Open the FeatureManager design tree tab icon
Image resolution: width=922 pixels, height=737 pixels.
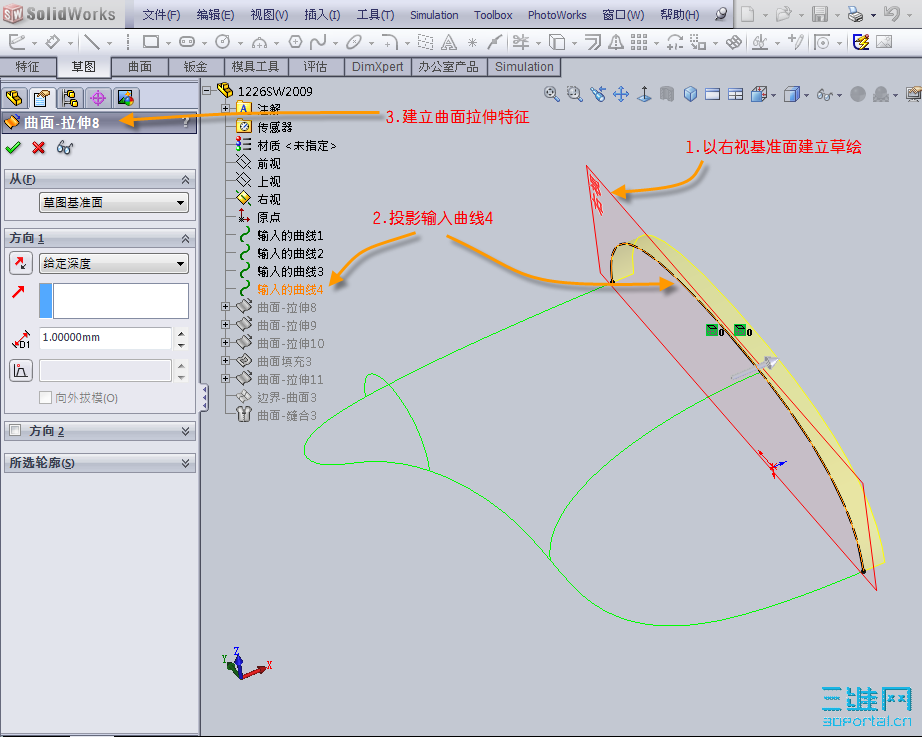click(14, 98)
